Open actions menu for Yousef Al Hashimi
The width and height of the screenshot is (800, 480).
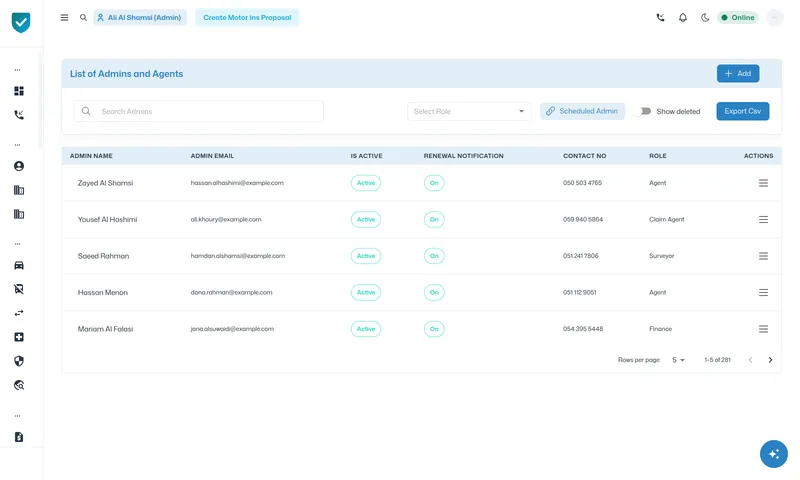pyautogui.click(x=763, y=219)
